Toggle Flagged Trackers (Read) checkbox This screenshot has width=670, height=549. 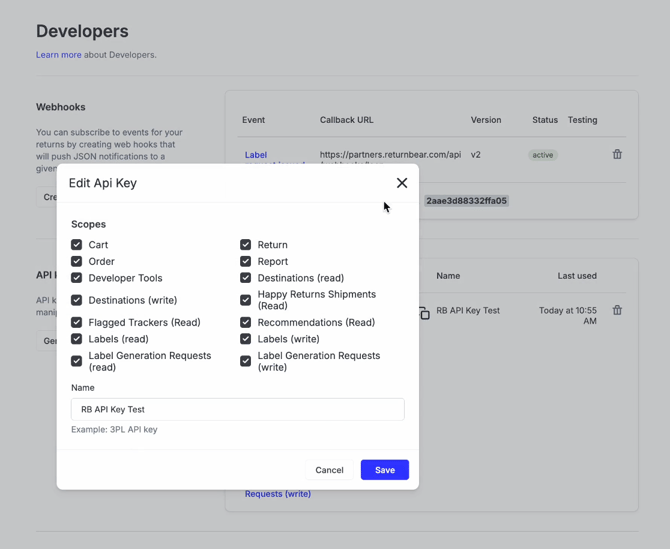click(x=77, y=323)
